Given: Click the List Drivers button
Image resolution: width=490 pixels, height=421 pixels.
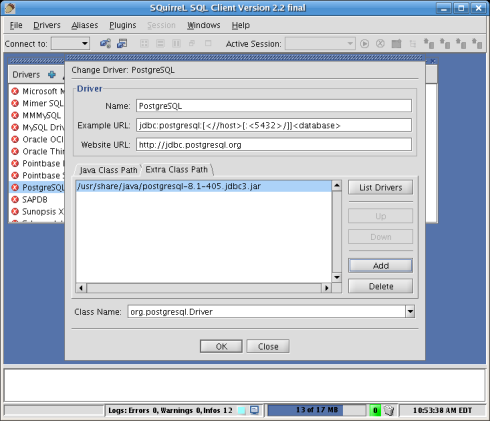Looking at the screenshot, I should pos(380,188).
